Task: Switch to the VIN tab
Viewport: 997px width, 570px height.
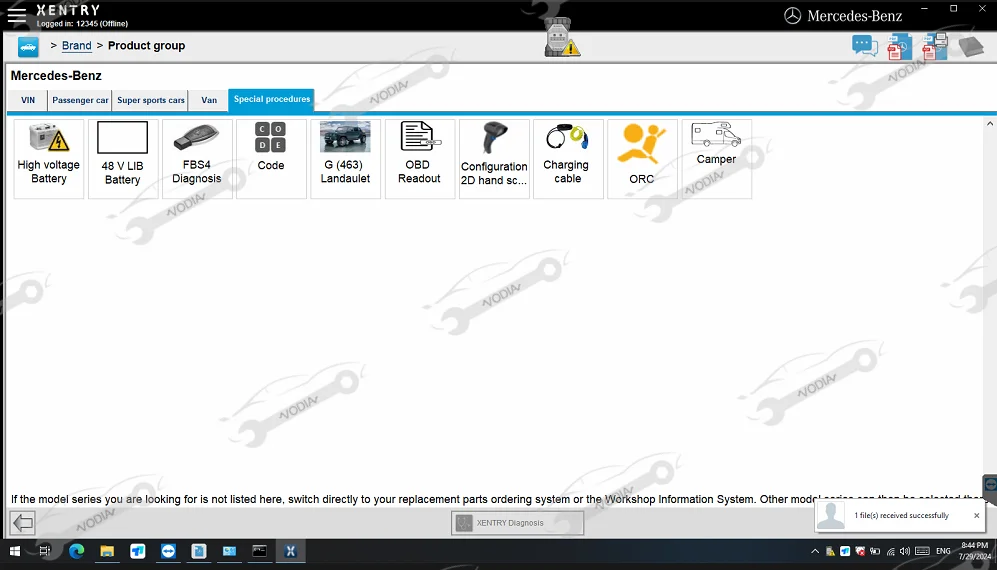Action: (x=28, y=101)
